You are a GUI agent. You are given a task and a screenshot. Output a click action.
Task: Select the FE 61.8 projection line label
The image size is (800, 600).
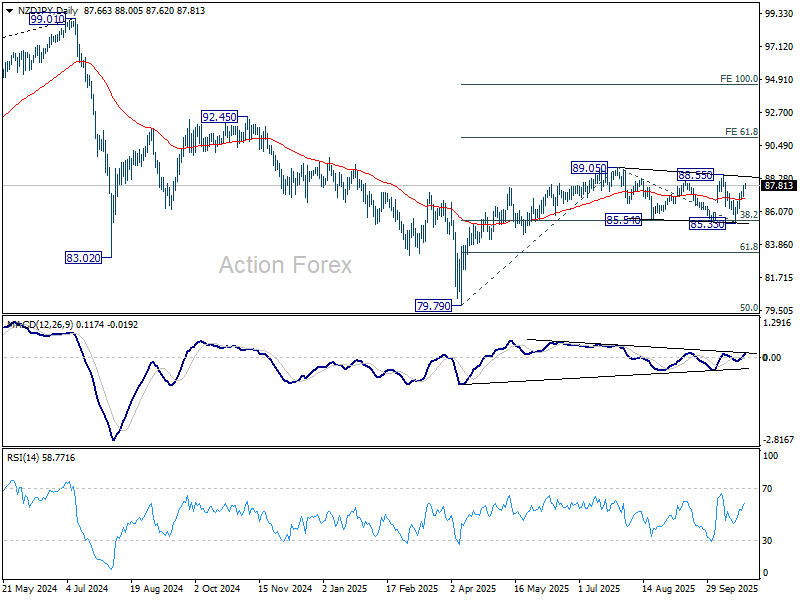coord(741,132)
